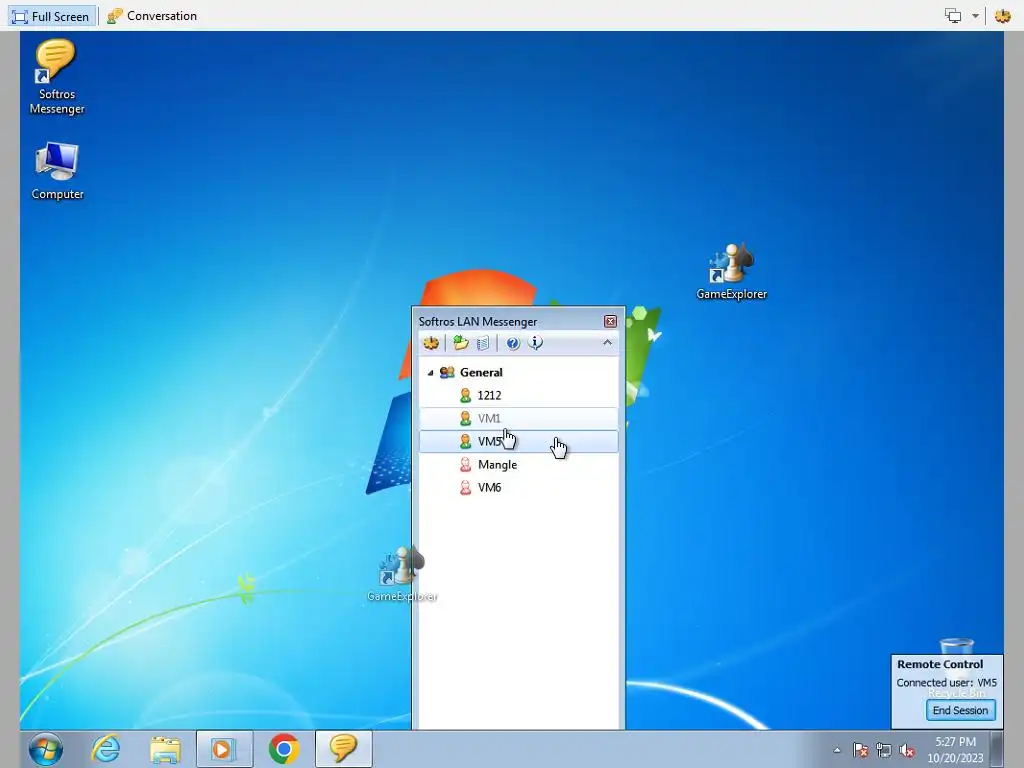Image resolution: width=1024 pixels, height=768 pixels.
Task: Click Softros Messenger taskbar button
Action: [x=344, y=749]
